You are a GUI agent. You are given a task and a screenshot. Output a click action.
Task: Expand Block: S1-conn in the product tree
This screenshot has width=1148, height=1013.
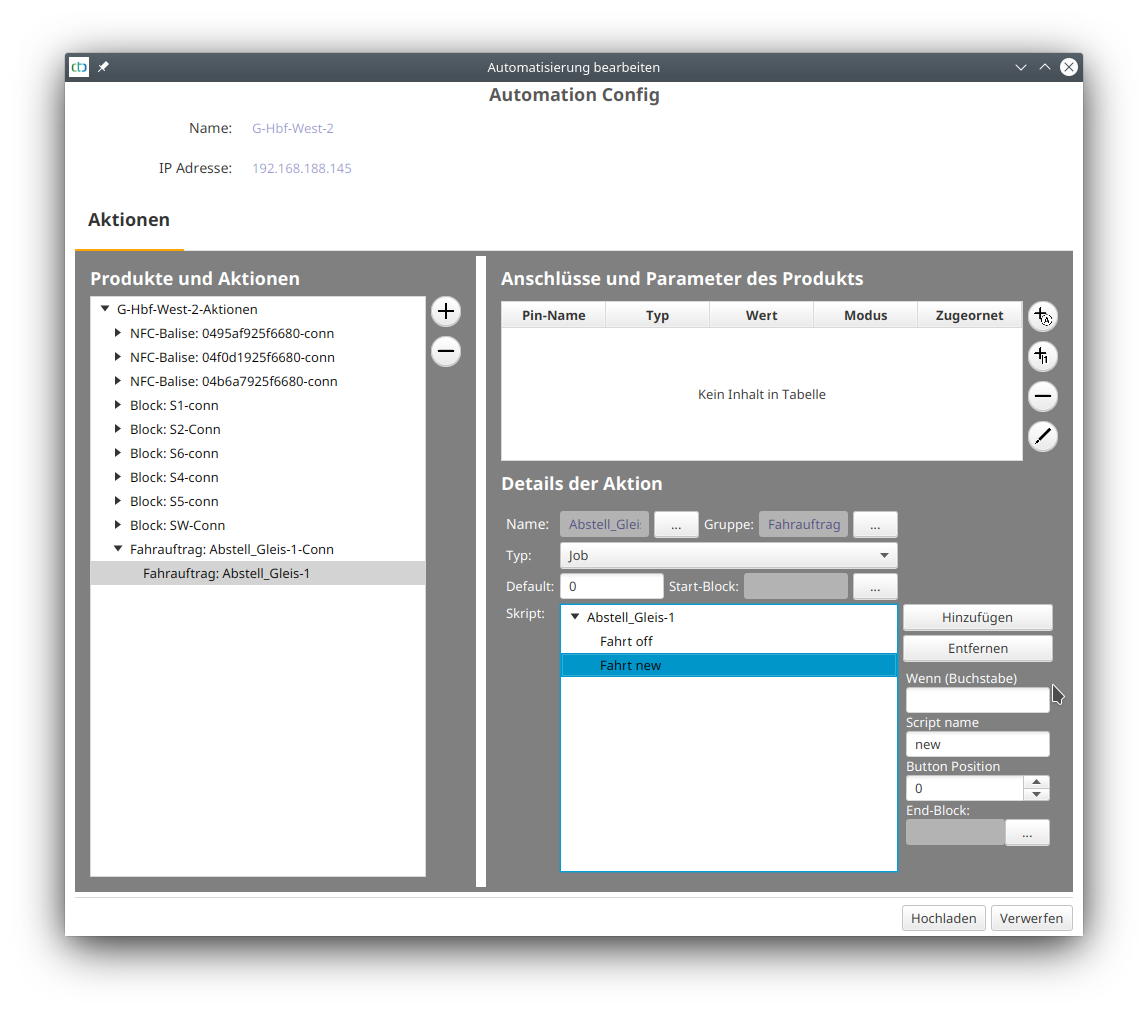[117, 405]
